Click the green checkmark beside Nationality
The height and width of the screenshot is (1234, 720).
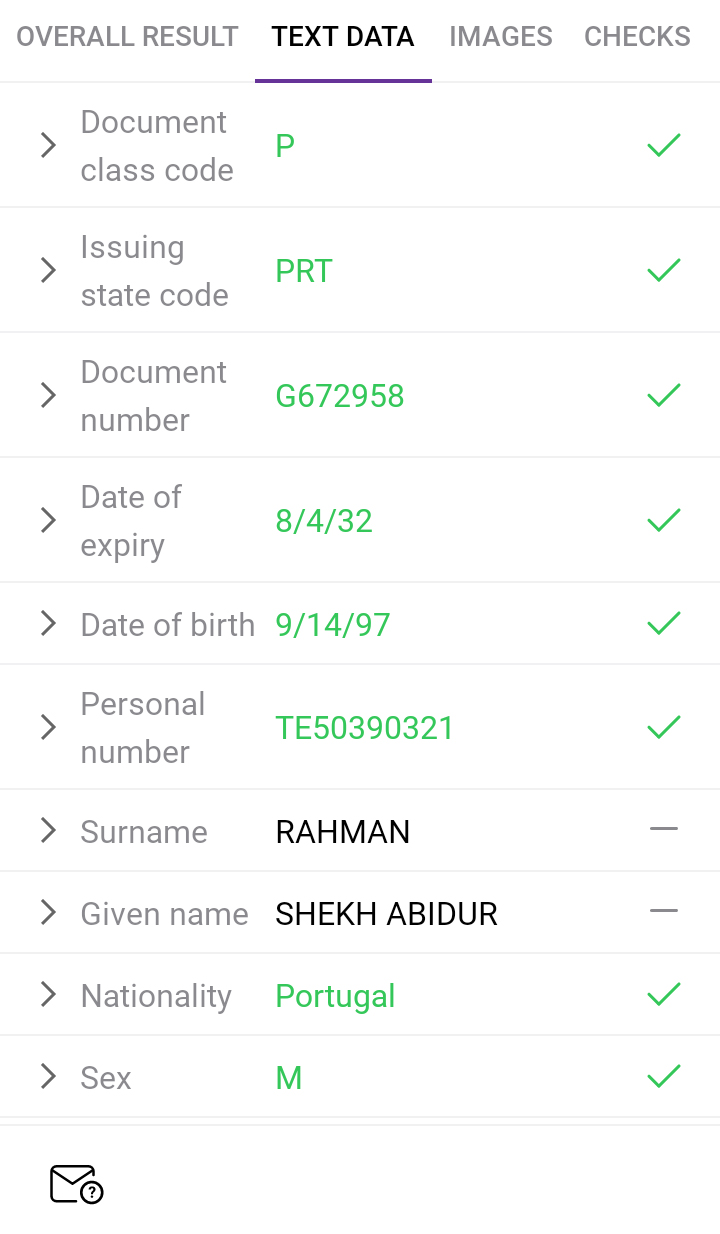(x=664, y=995)
